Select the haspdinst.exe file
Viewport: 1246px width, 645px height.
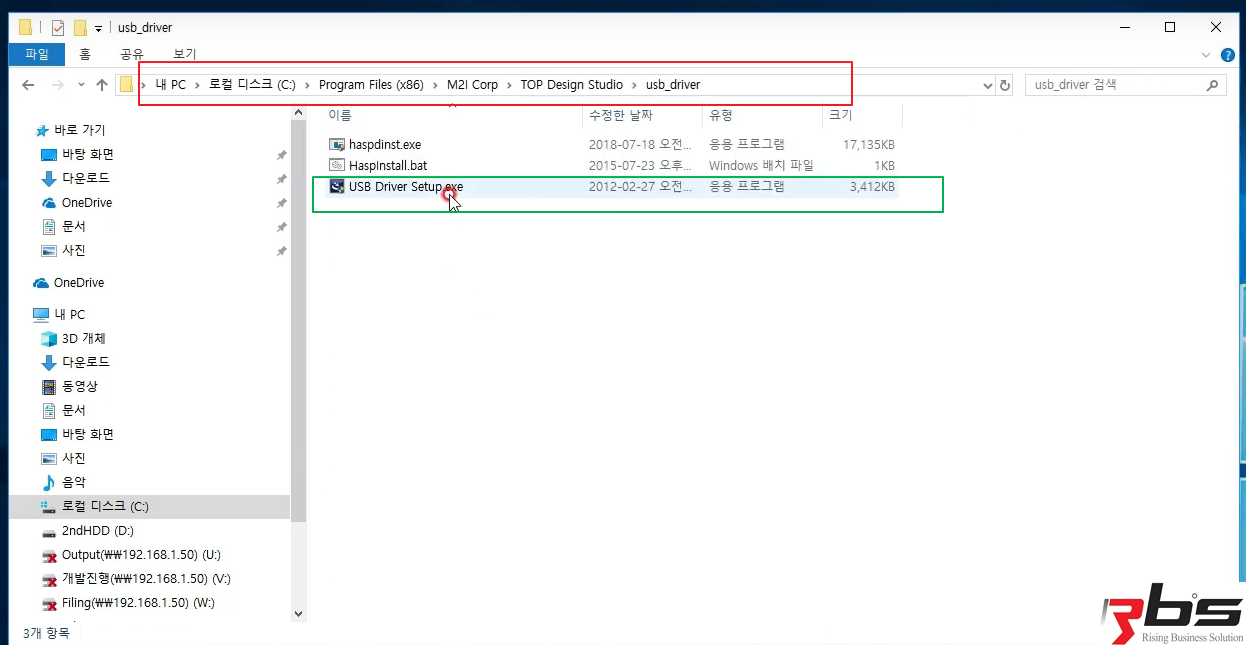[x=385, y=145]
